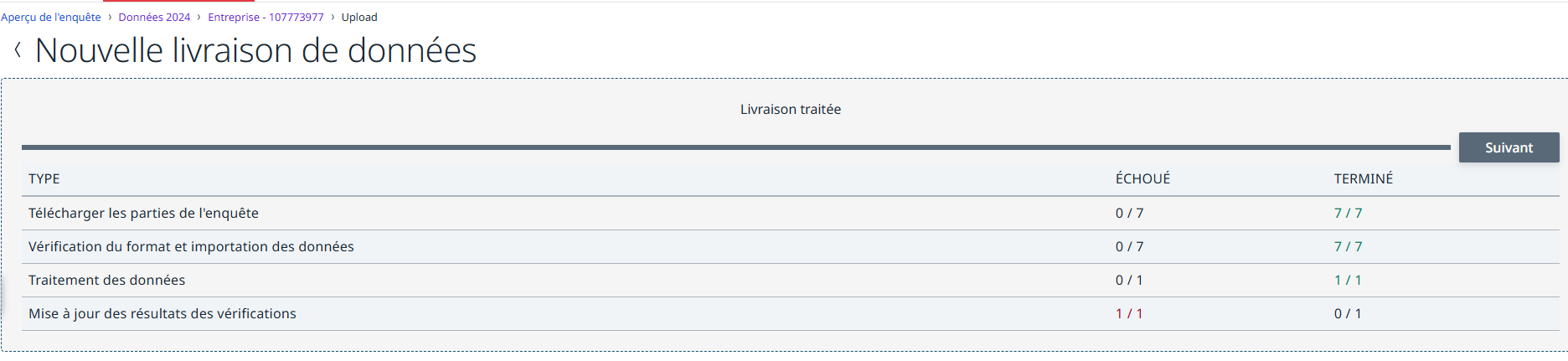The width and height of the screenshot is (1568, 361).
Task: Click the Suivant button
Action: [x=1509, y=147]
